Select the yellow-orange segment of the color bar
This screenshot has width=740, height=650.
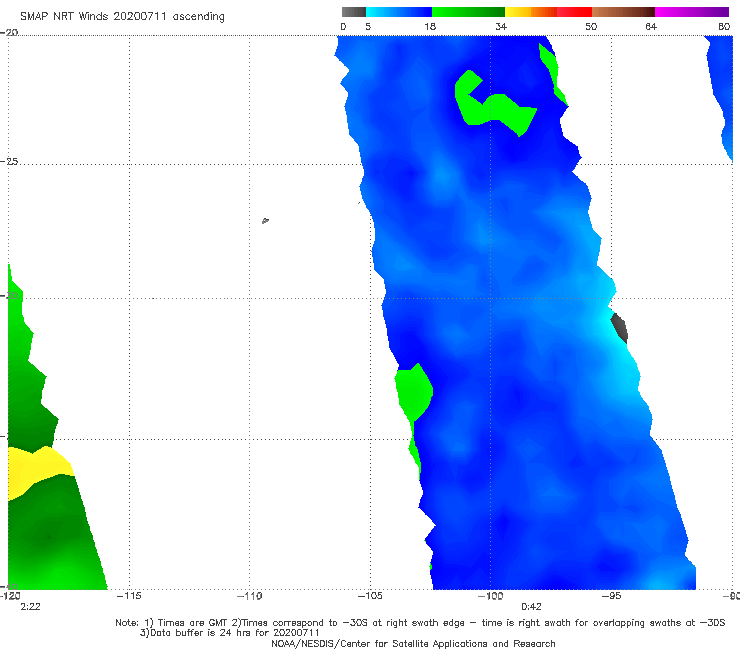(x=531, y=12)
